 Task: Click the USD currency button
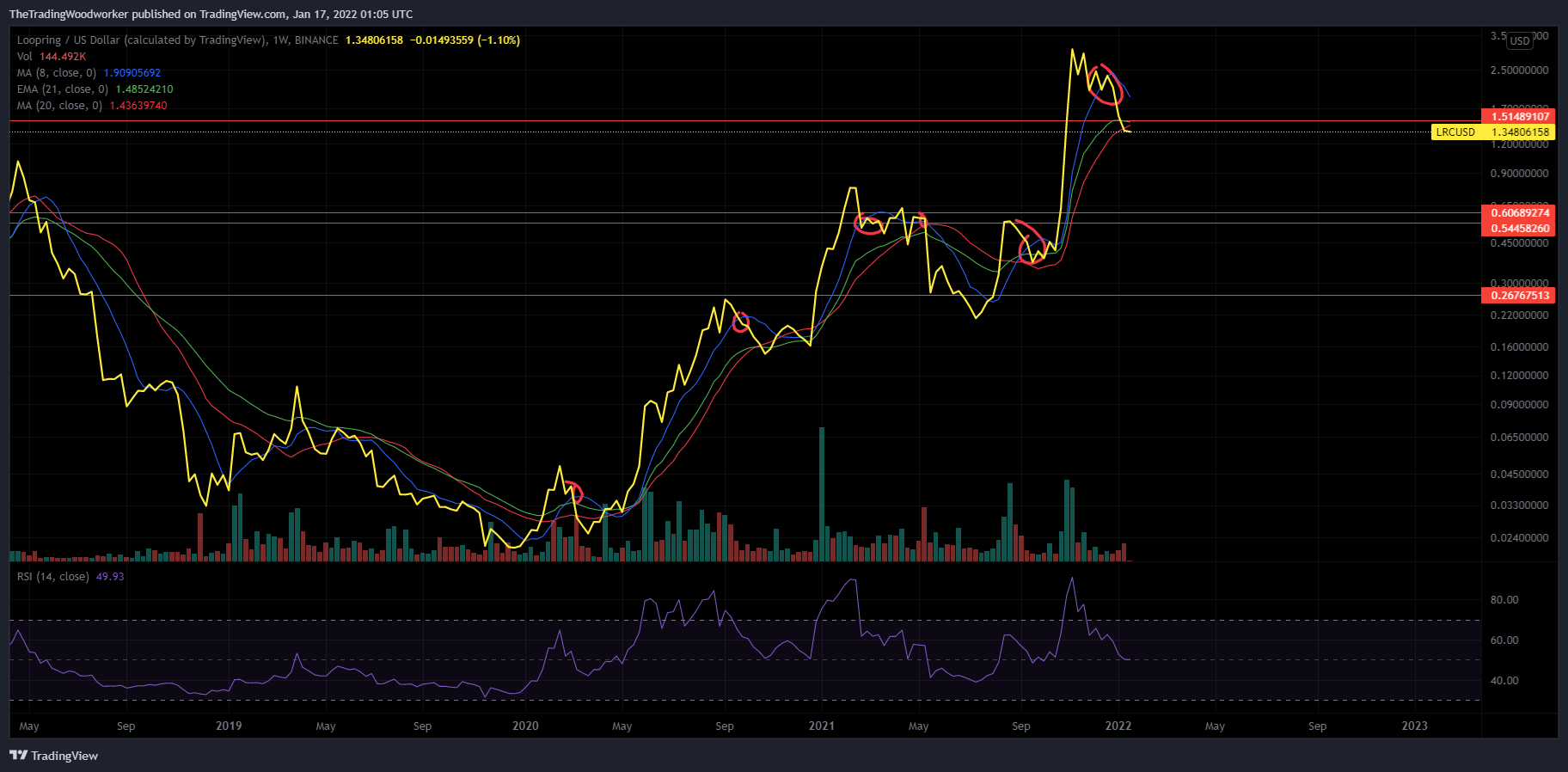tap(1520, 40)
